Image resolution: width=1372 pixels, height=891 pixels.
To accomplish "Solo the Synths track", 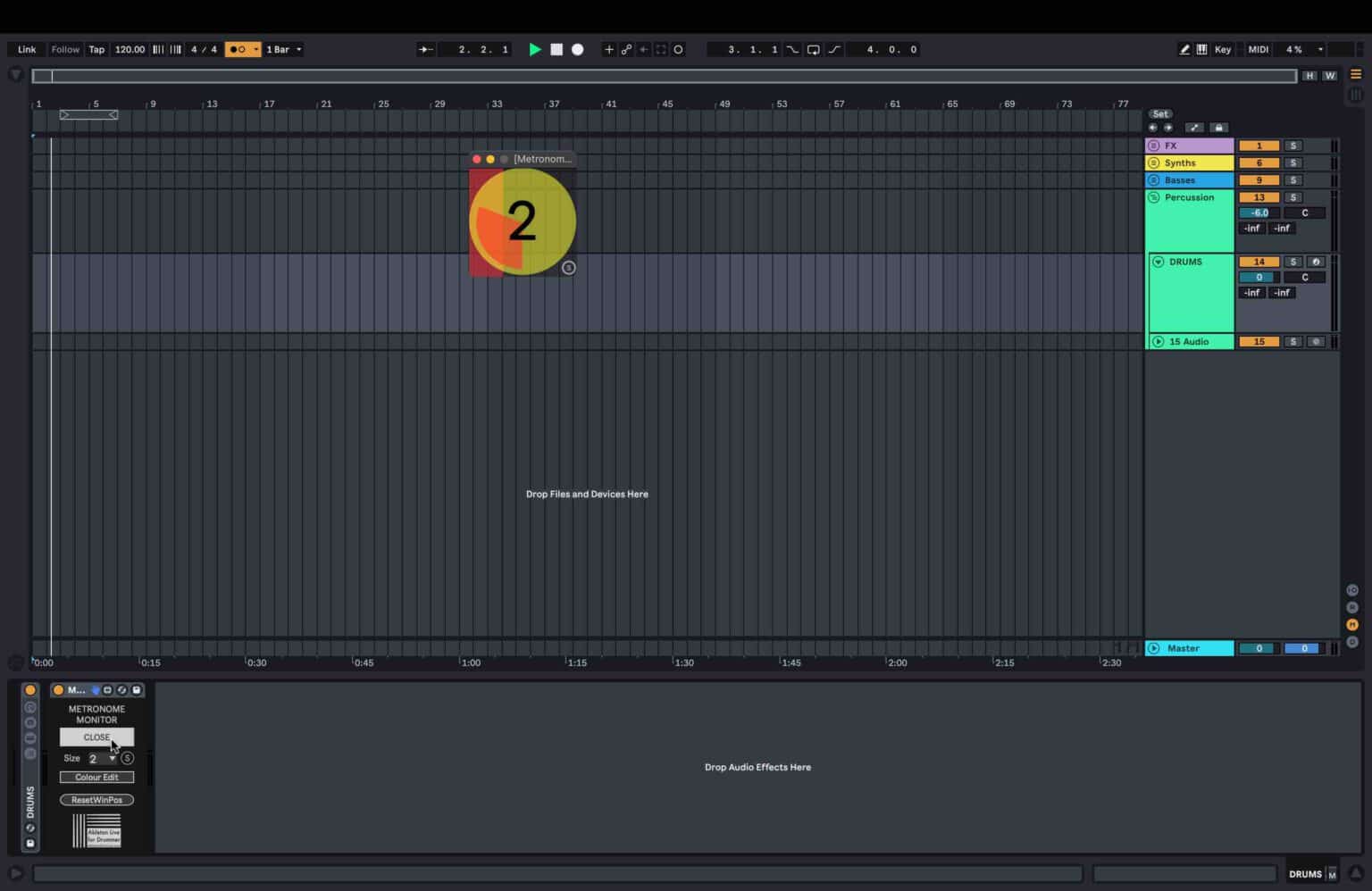I will point(1293,162).
